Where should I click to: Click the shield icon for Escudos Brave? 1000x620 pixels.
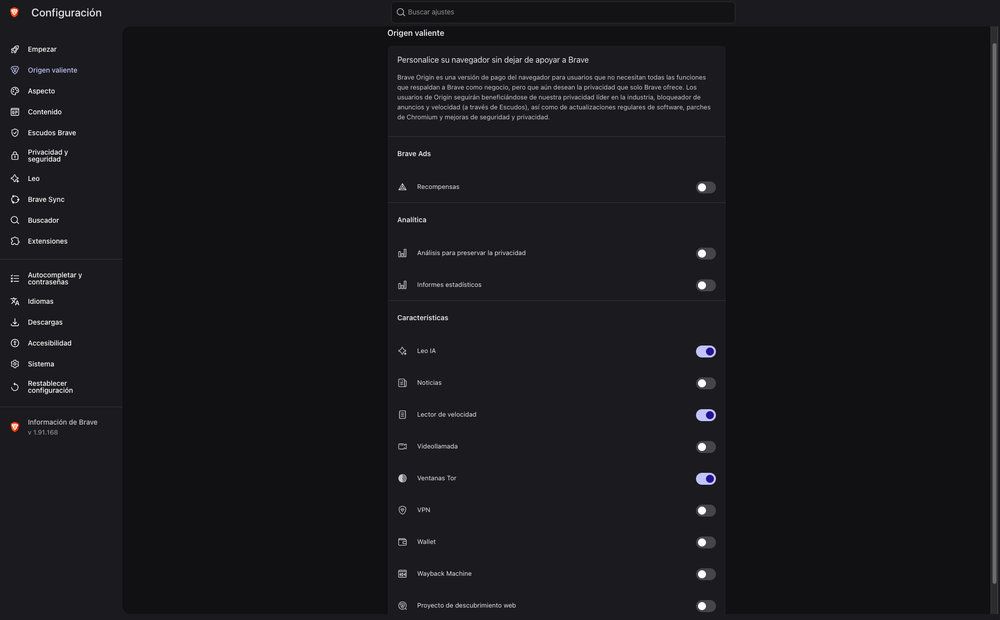15,133
